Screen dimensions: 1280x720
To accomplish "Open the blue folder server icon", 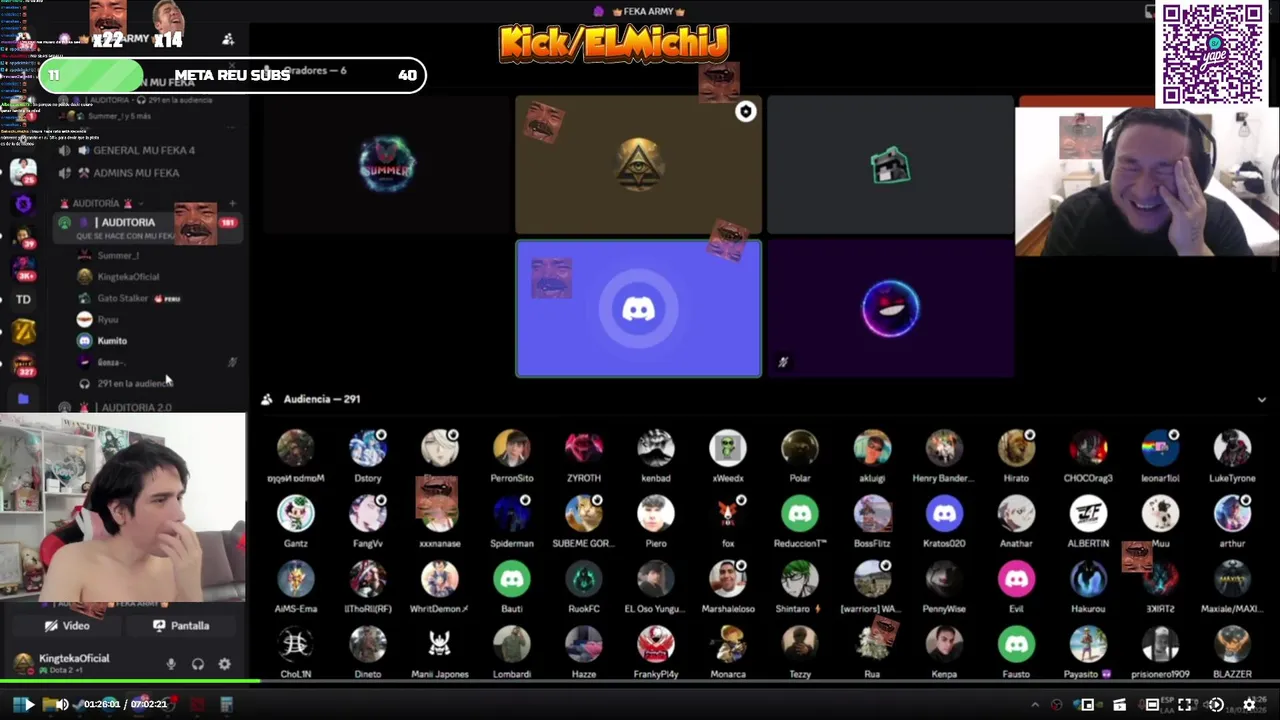I will tap(23, 398).
